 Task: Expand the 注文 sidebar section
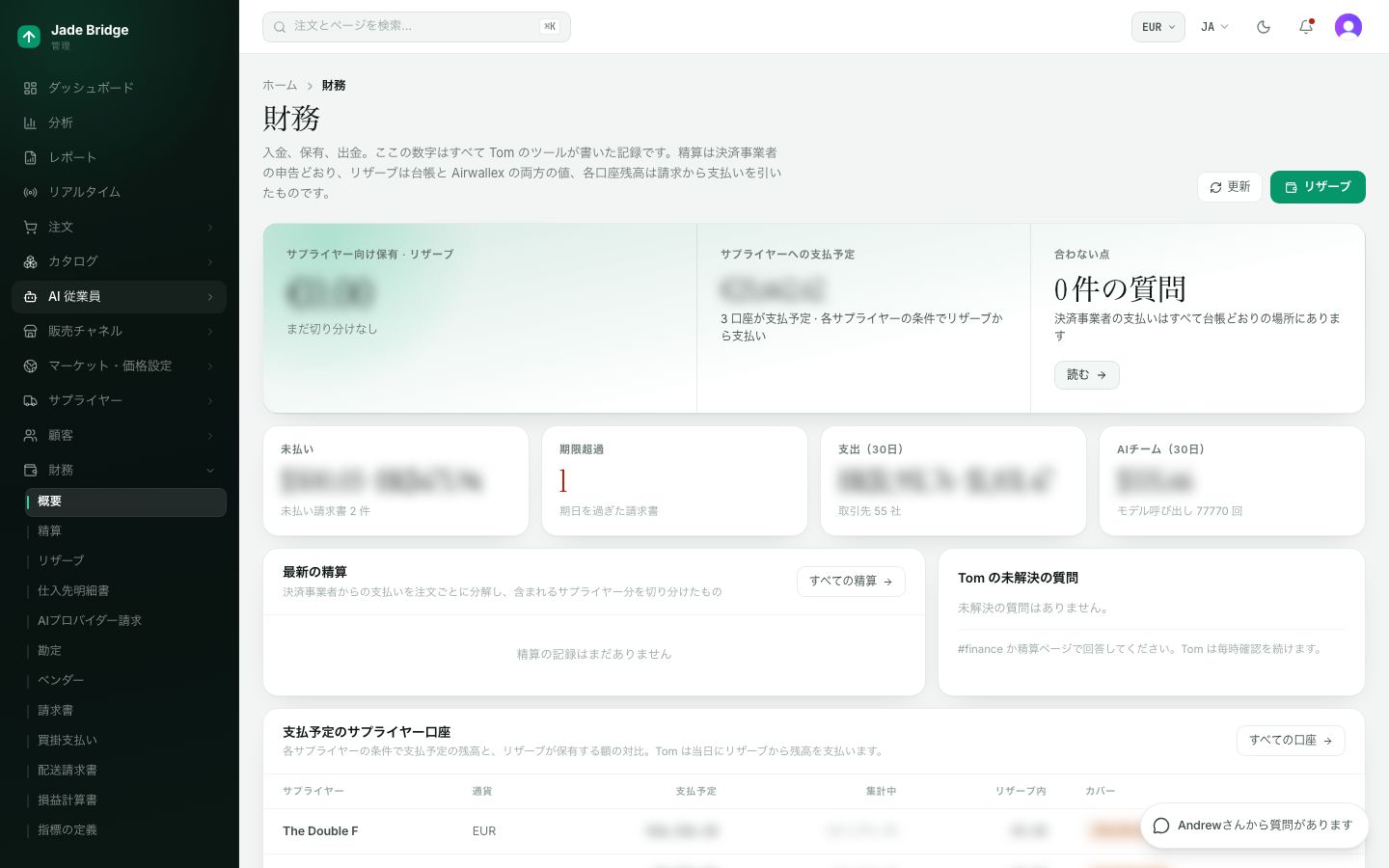[x=119, y=227]
